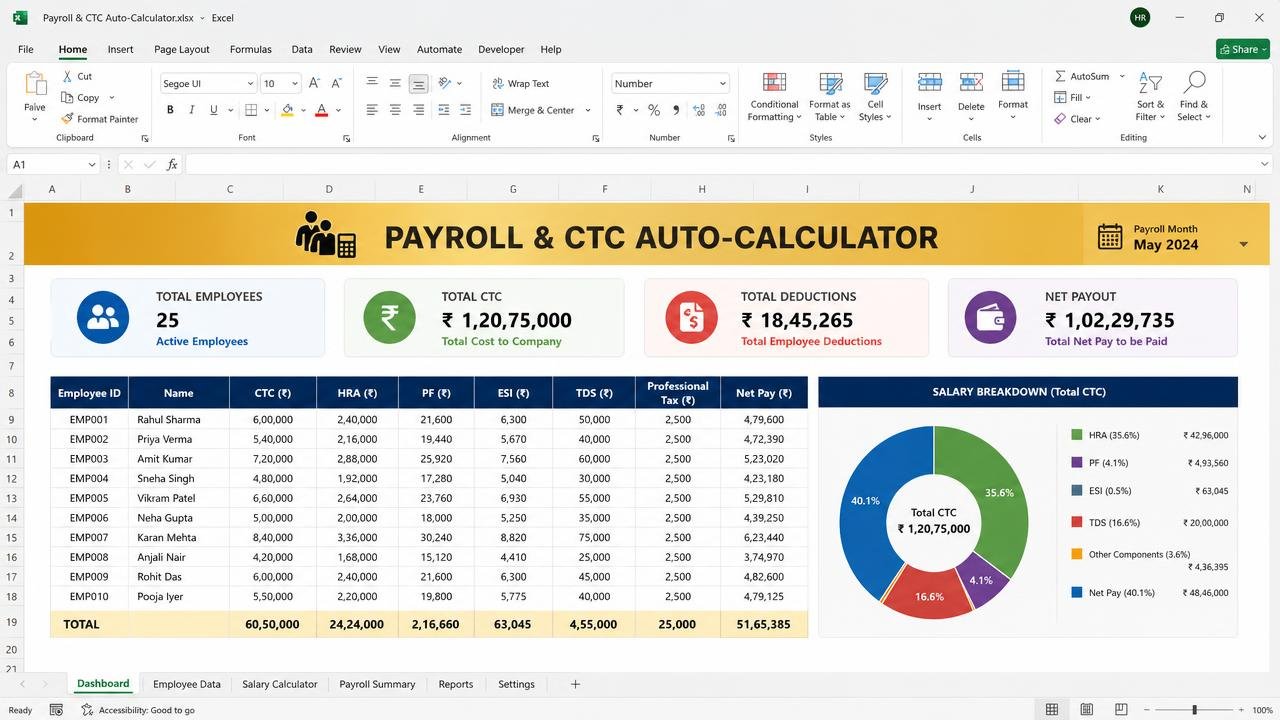Increase font size with the larger A
This screenshot has width=1280, height=720.
pyautogui.click(x=314, y=84)
